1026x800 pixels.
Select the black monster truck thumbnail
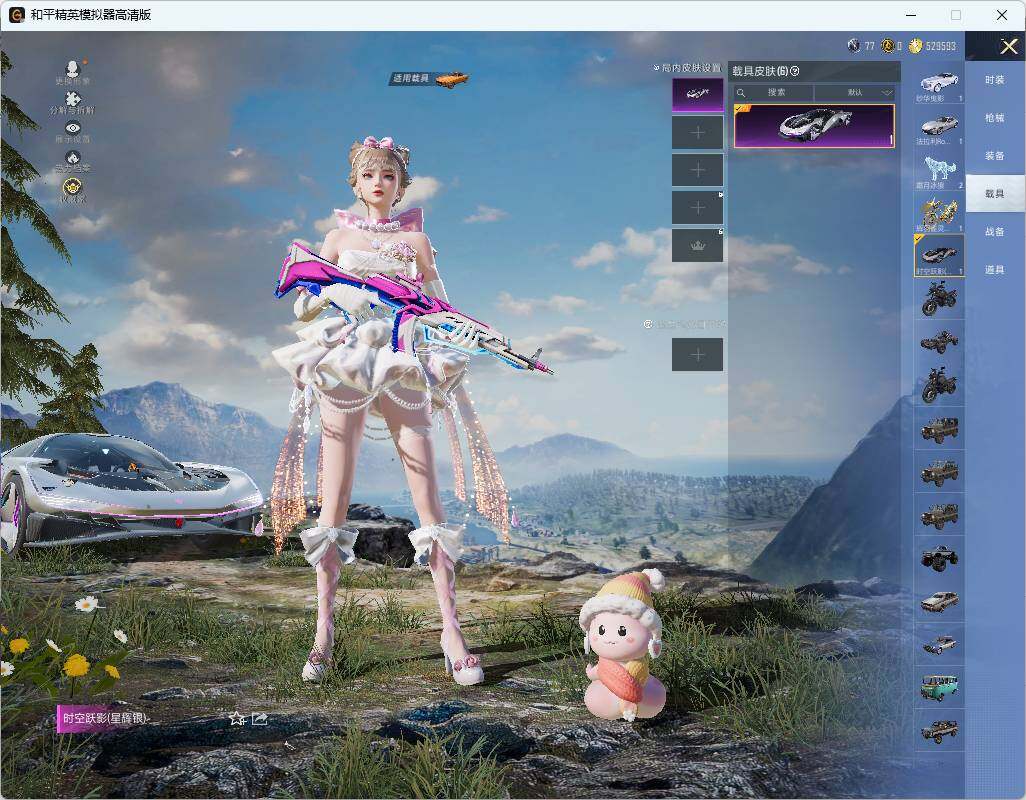(x=939, y=558)
